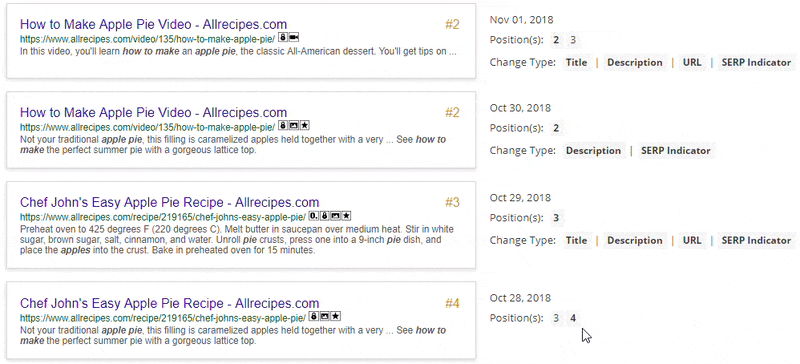
Task: Click the lock icon on Nov 01 result URL
Action: pos(283,38)
